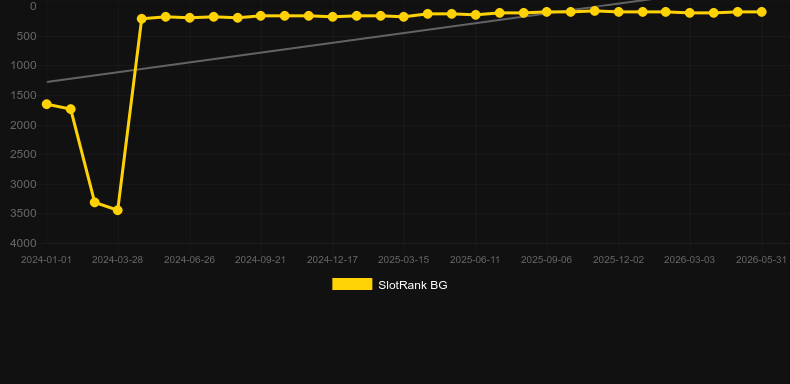
Task: Select the data point above 2025-06-11
Action: [x=475, y=15]
